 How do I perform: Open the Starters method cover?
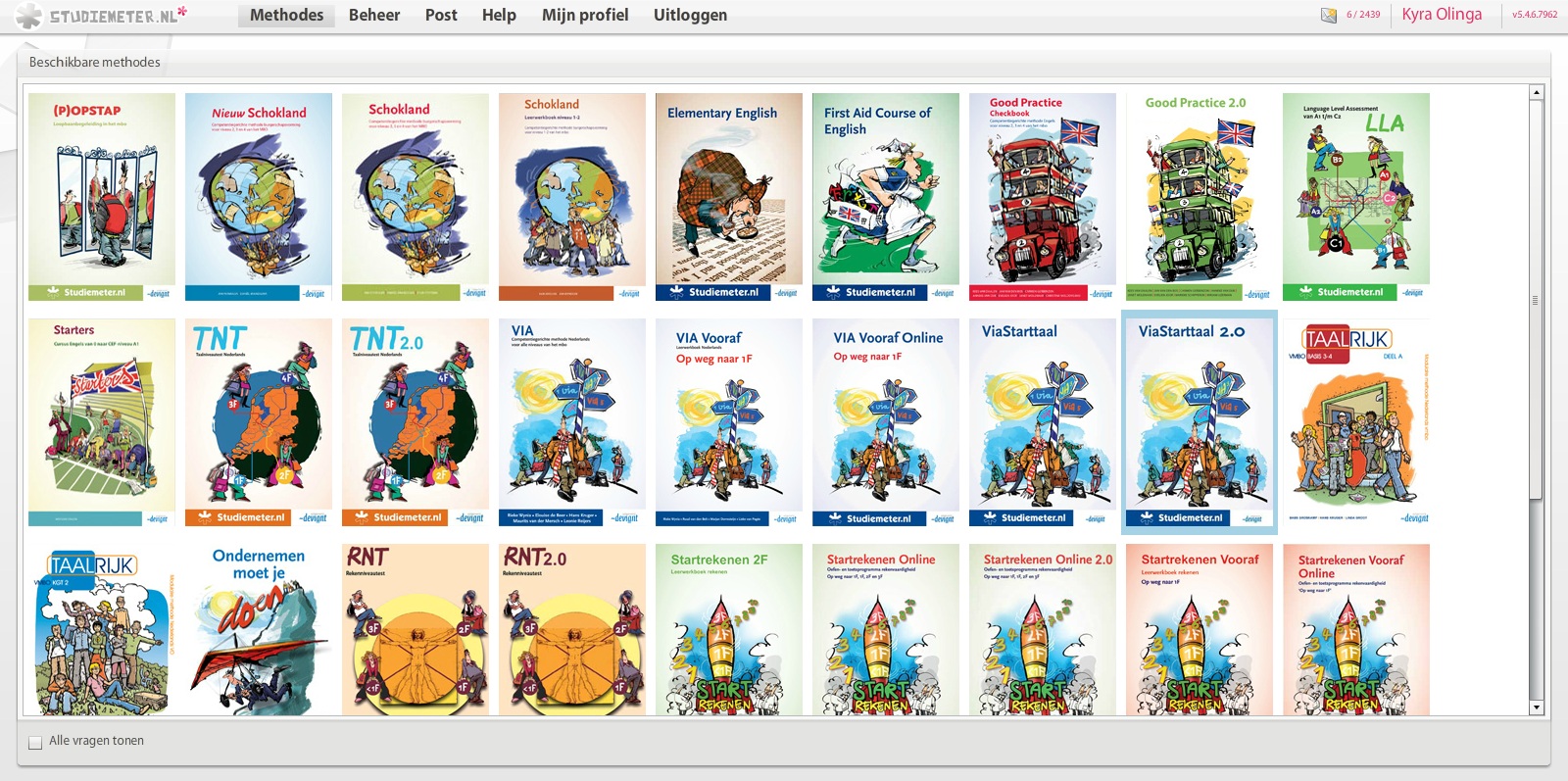click(102, 422)
